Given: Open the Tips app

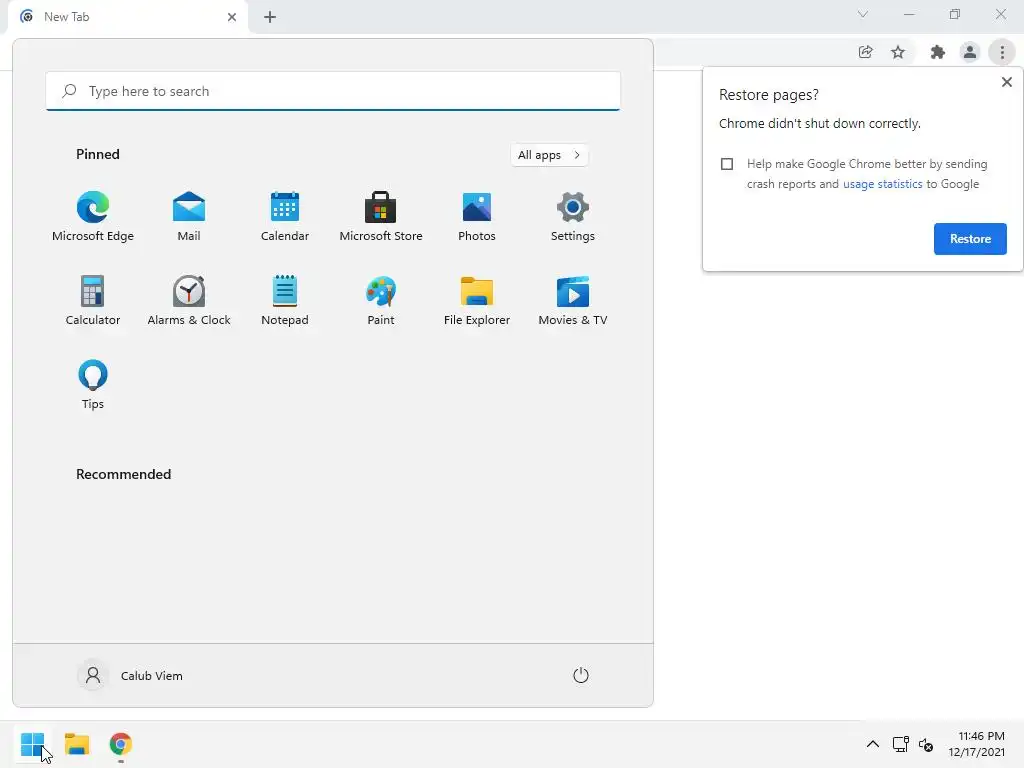Looking at the screenshot, I should coord(93,385).
